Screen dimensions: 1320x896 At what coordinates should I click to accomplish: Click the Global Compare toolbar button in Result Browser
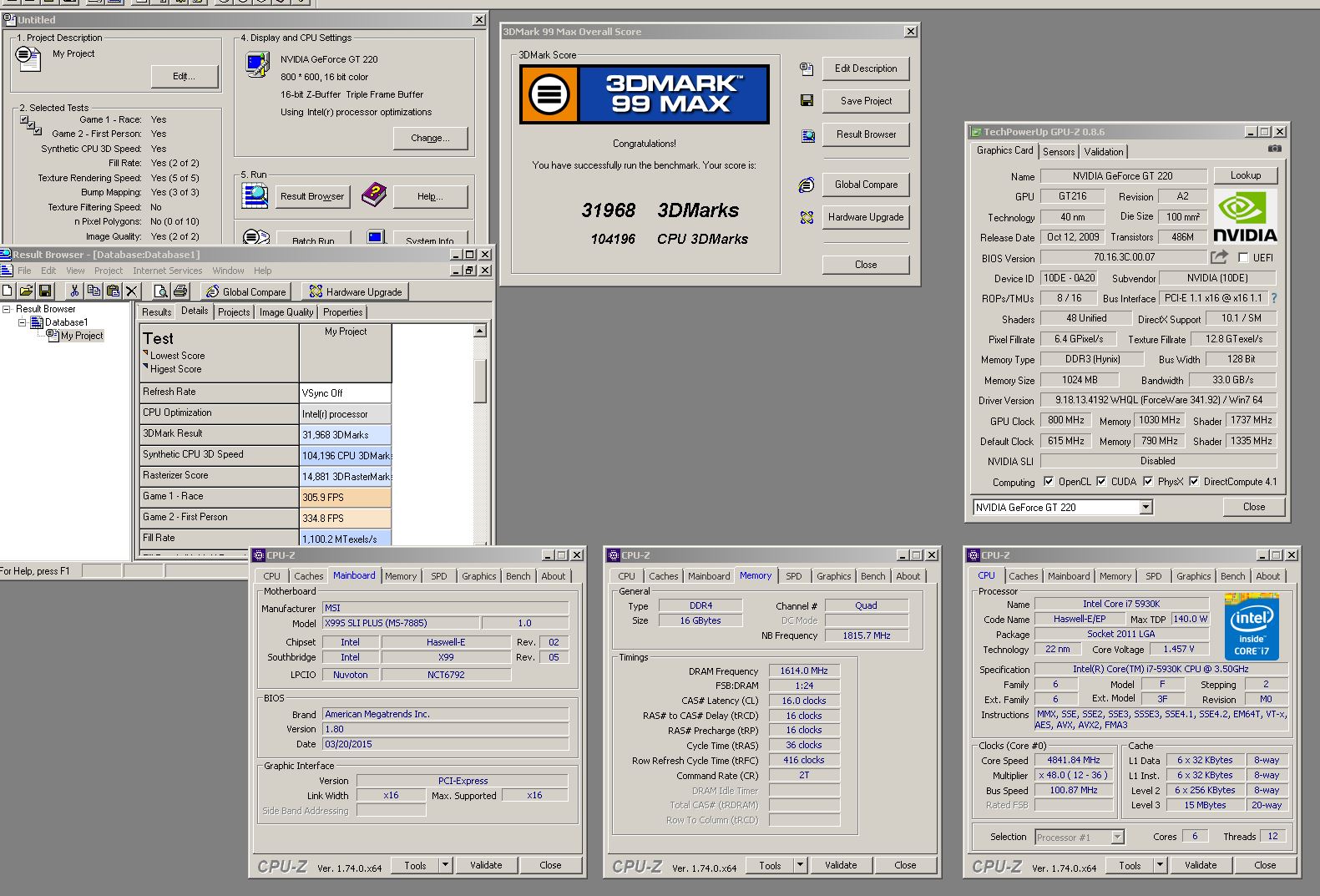pyautogui.click(x=246, y=291)
